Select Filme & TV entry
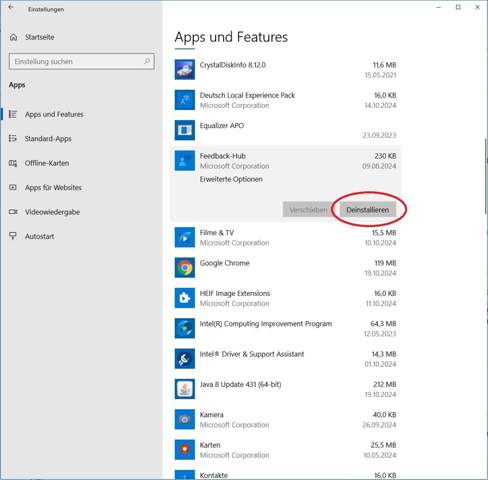 [286, 237]
